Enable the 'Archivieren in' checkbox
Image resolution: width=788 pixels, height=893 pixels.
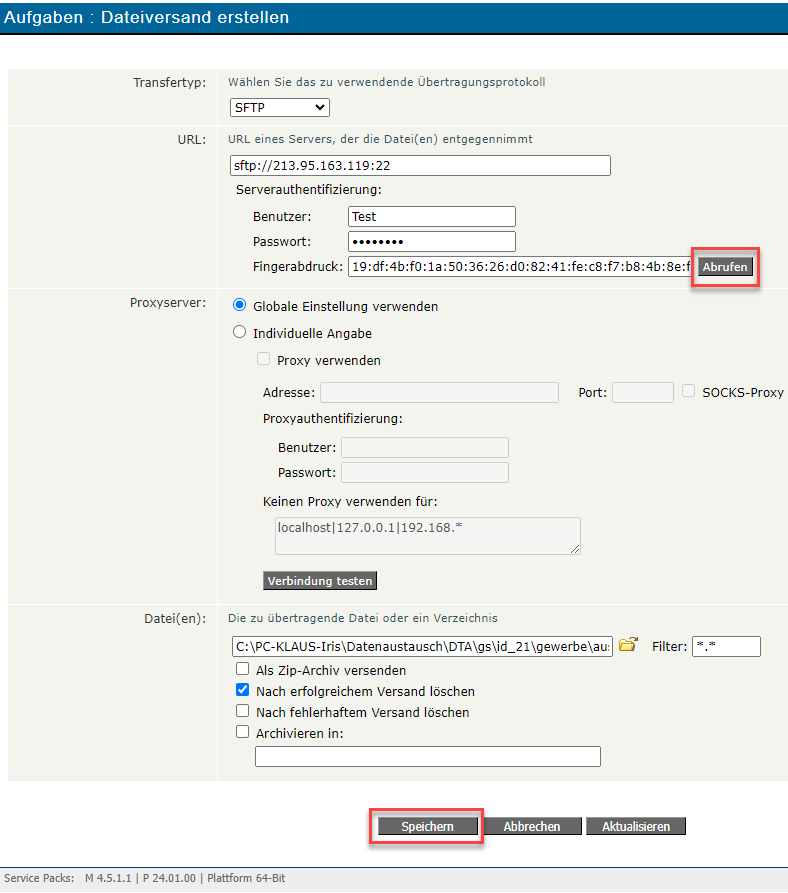[242, 733]
